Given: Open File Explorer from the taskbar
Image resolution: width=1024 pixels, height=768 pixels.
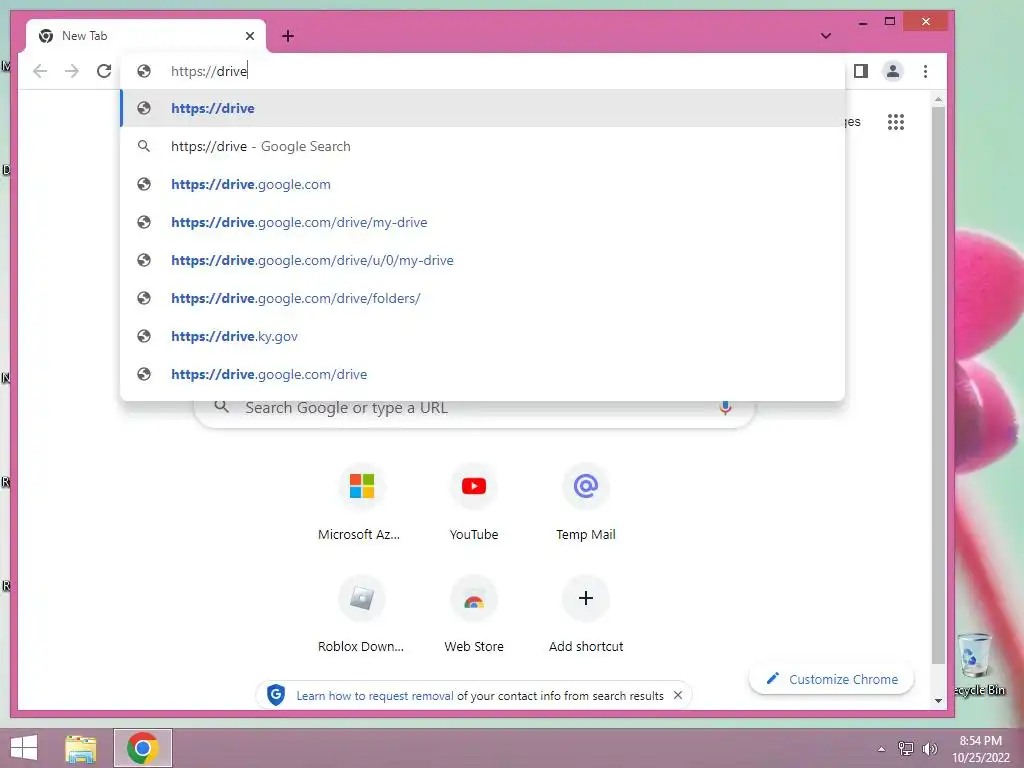Looking at the screenshot, I should tap(81, 748).
